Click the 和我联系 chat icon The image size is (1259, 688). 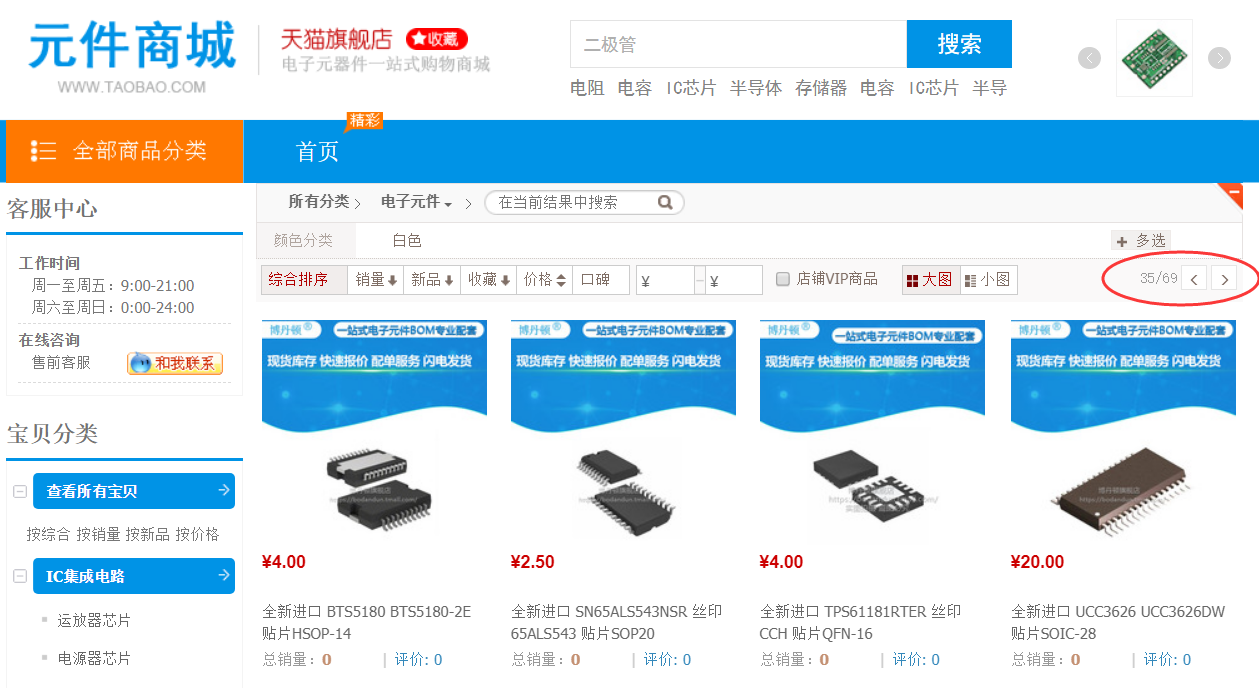(x=175, y=363)
